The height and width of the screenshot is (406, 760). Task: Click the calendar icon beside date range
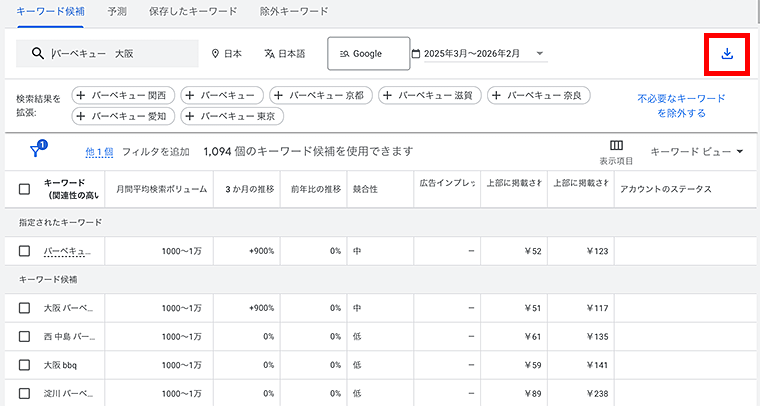[x=415, y=54]
